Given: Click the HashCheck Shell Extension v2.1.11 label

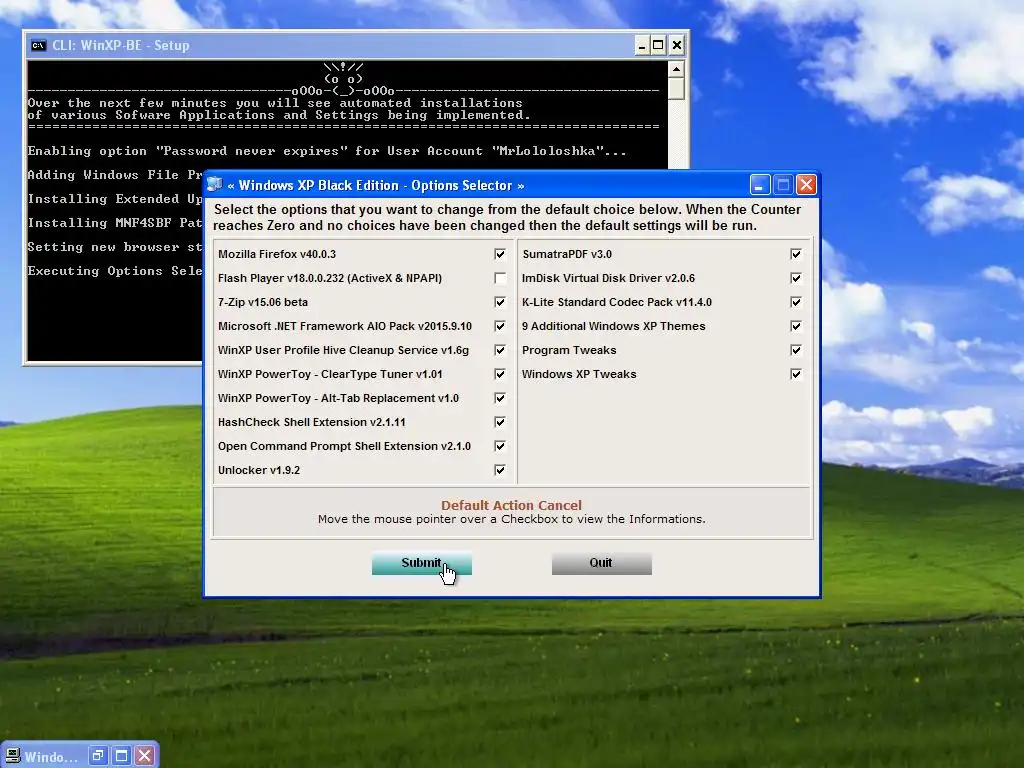Looking at the screenshot, I should click(x=312, y=422).
